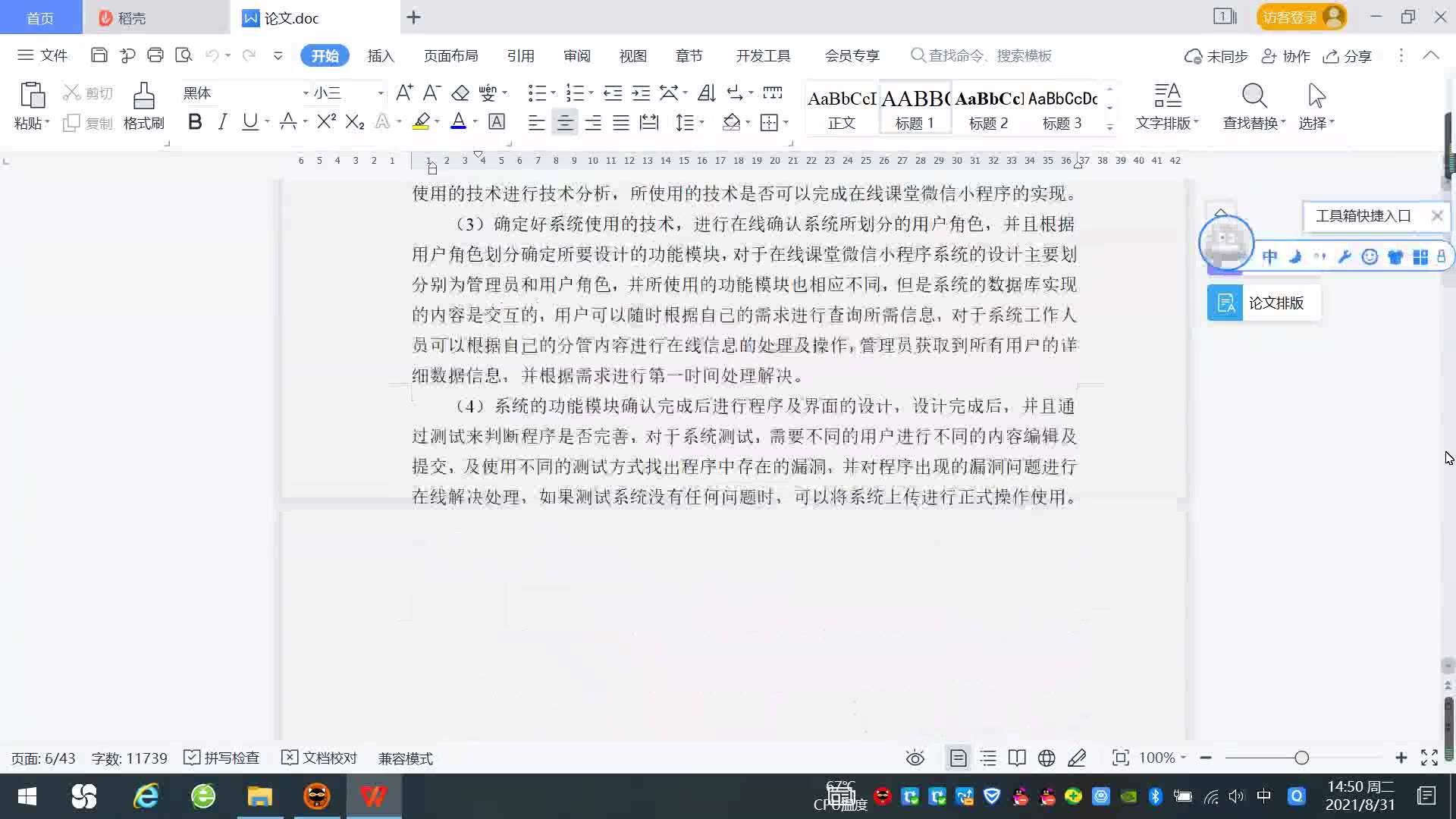Click the zoom slider handle
This screenshot has height=819, width=1456.
point(1301,758)
